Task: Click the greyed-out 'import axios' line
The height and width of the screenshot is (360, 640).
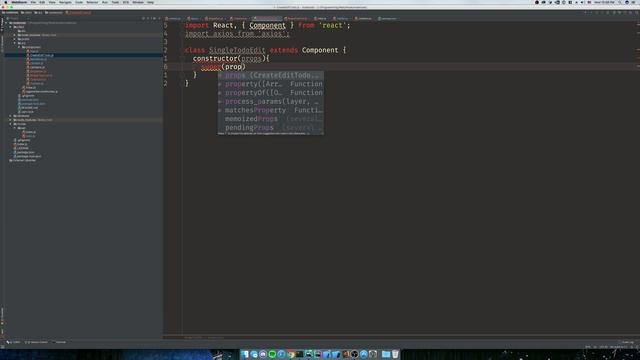Action: pyautogui.click(x=237, y=34)
